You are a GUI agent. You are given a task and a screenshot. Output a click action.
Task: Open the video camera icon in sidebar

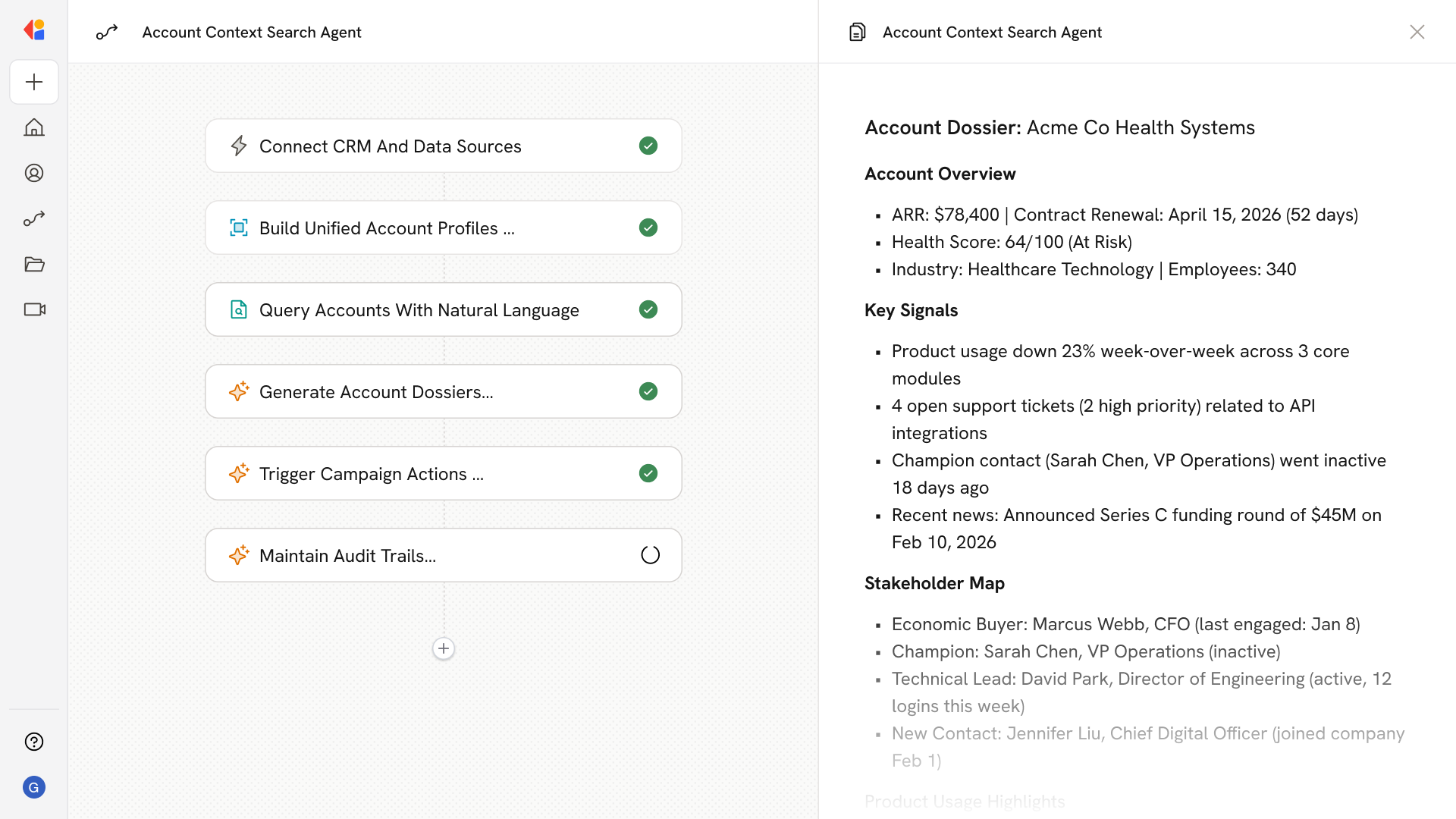tap(34, 309)
